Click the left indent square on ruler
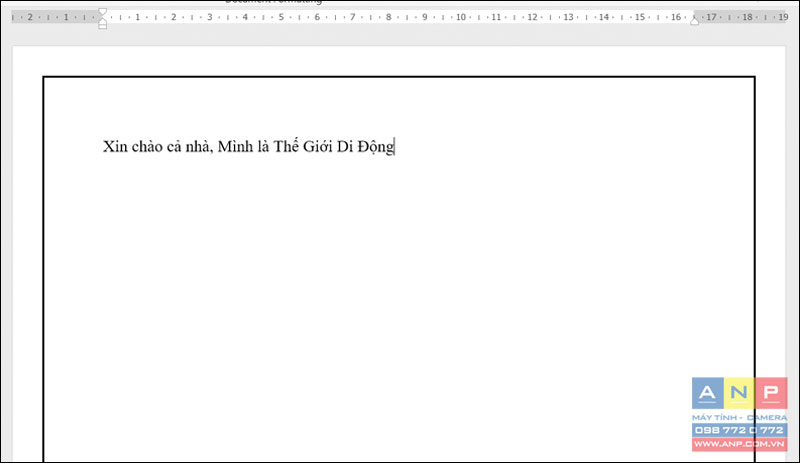Screen dimensions: 800x463 [103, 26]
